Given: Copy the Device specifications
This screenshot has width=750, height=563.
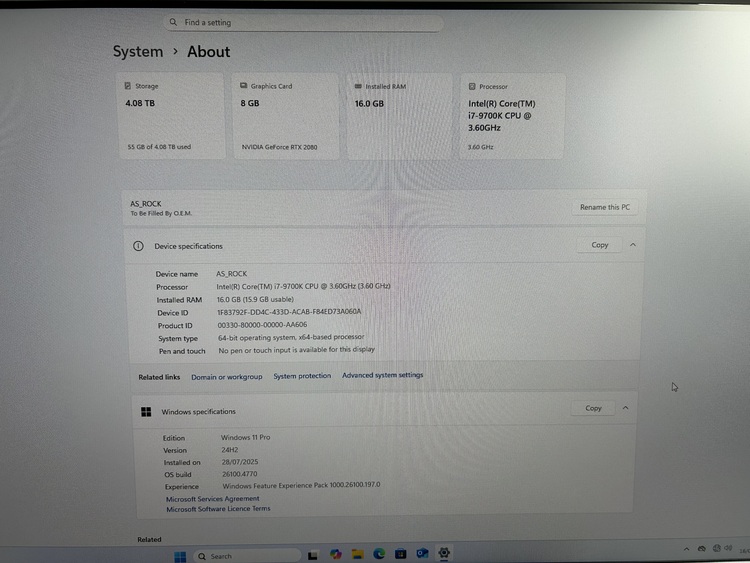Looking at the screenshot, I should pos(599,245).
